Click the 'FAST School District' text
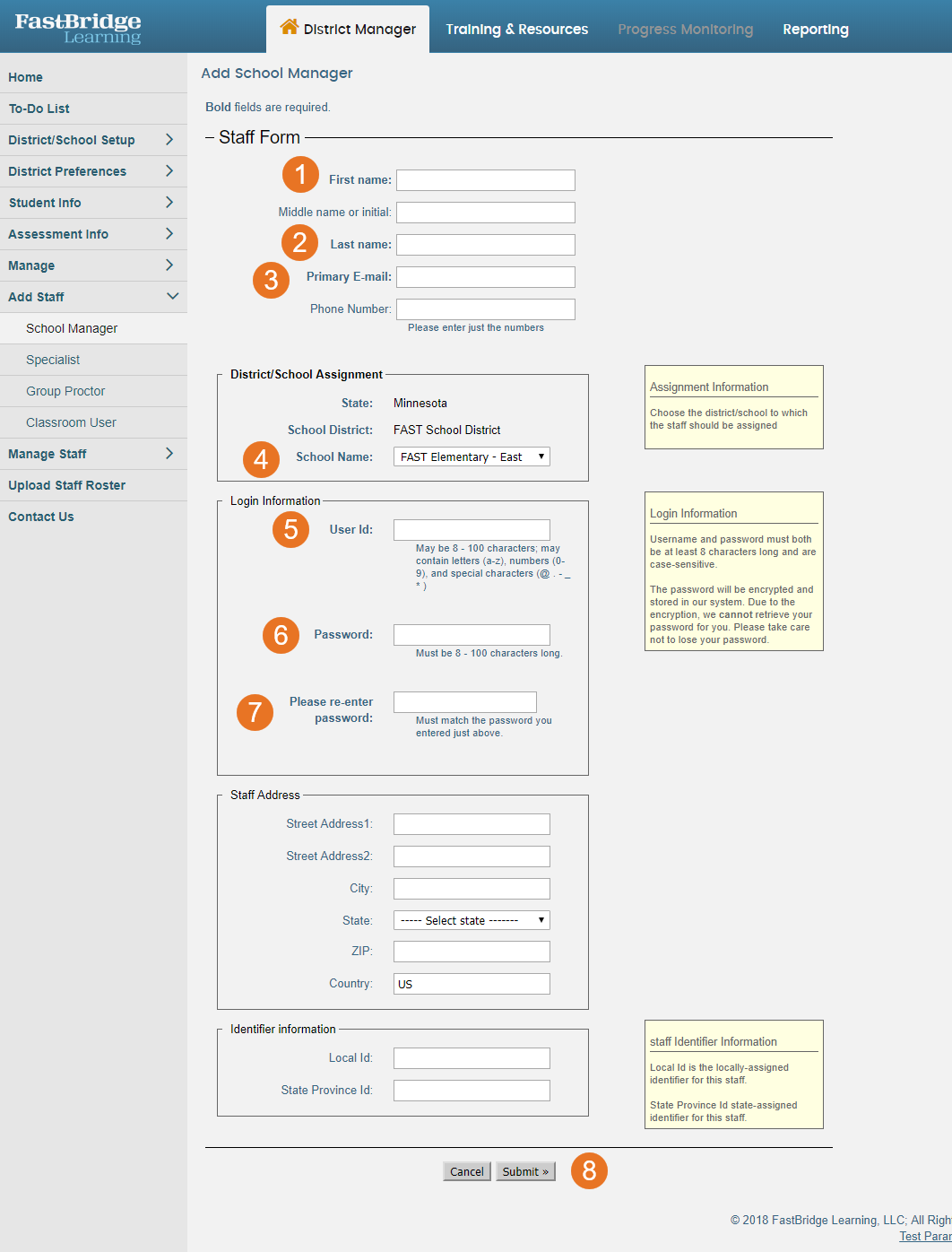The height and width of the screenshot is (1252, 952). [x=446, y=430]
